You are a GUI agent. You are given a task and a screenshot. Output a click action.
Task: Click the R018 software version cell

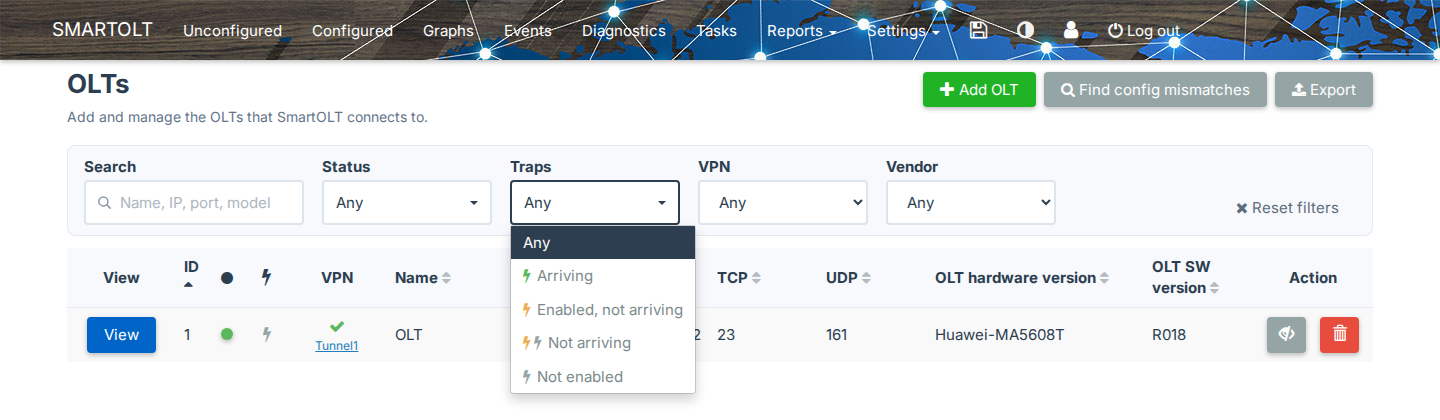[x=1169, y=335]
